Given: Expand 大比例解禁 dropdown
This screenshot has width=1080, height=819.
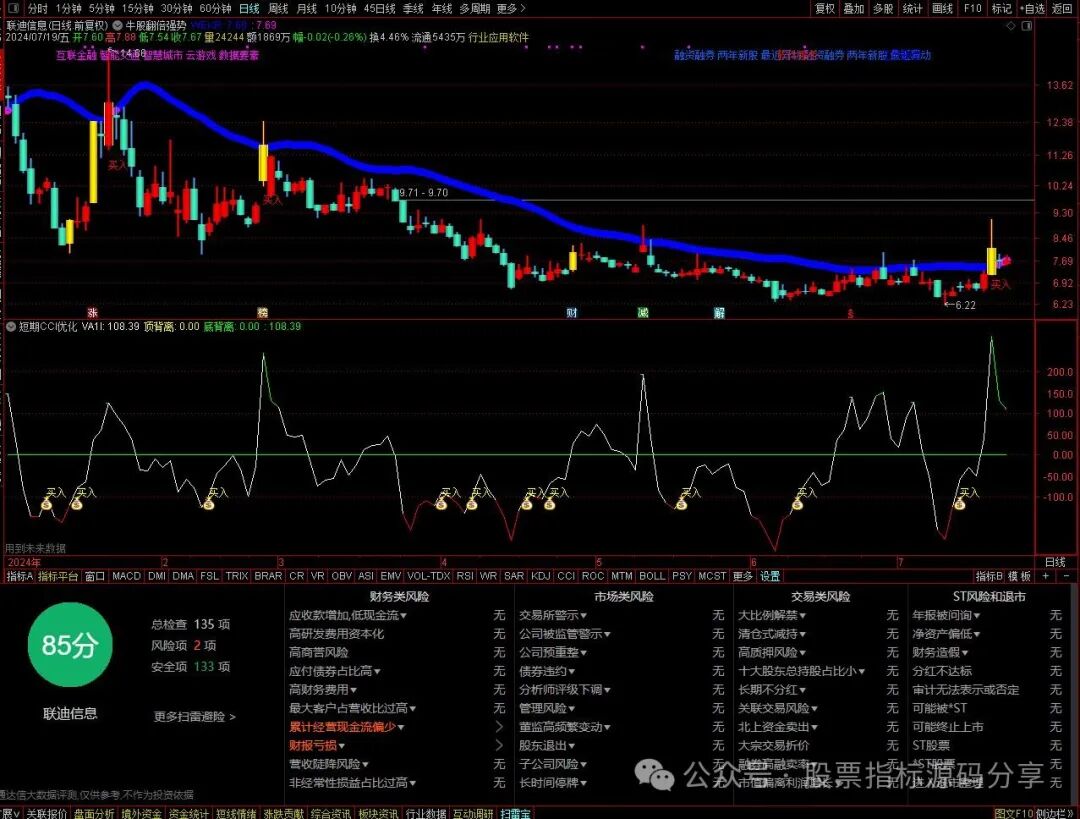Looking at the screenshot, I should (x=772, y=615).
